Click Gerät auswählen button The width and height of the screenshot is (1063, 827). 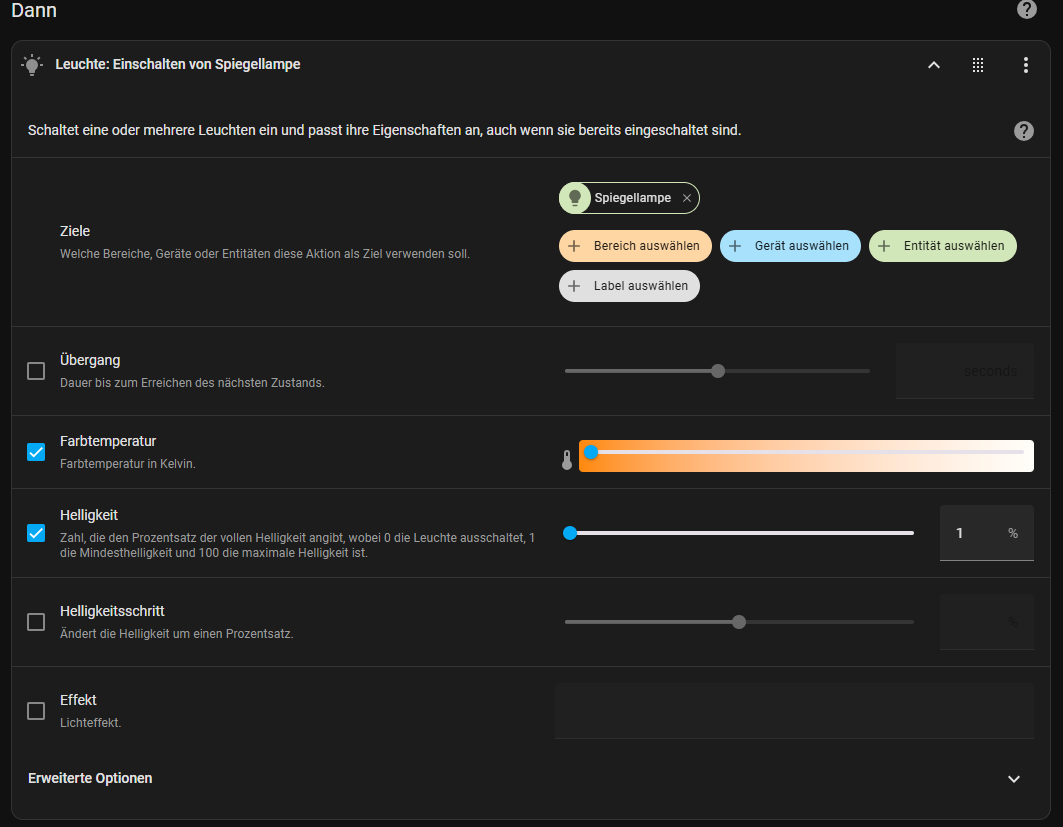click(790, 246)
